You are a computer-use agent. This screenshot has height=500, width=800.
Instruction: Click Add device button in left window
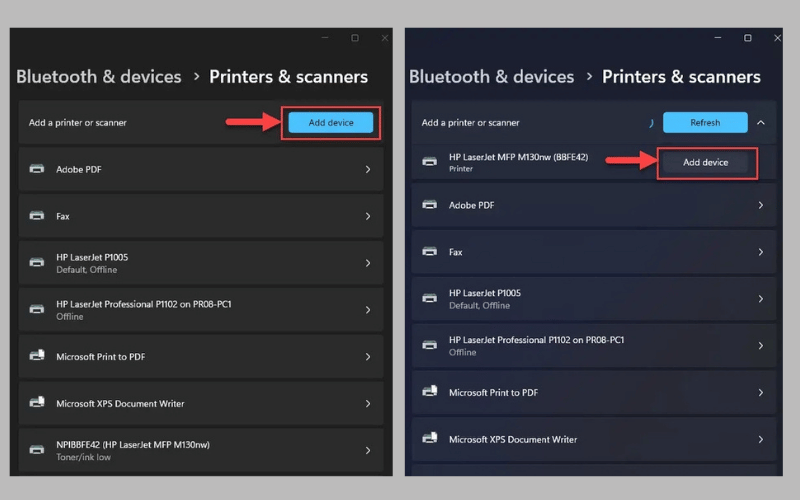[331, 122]
